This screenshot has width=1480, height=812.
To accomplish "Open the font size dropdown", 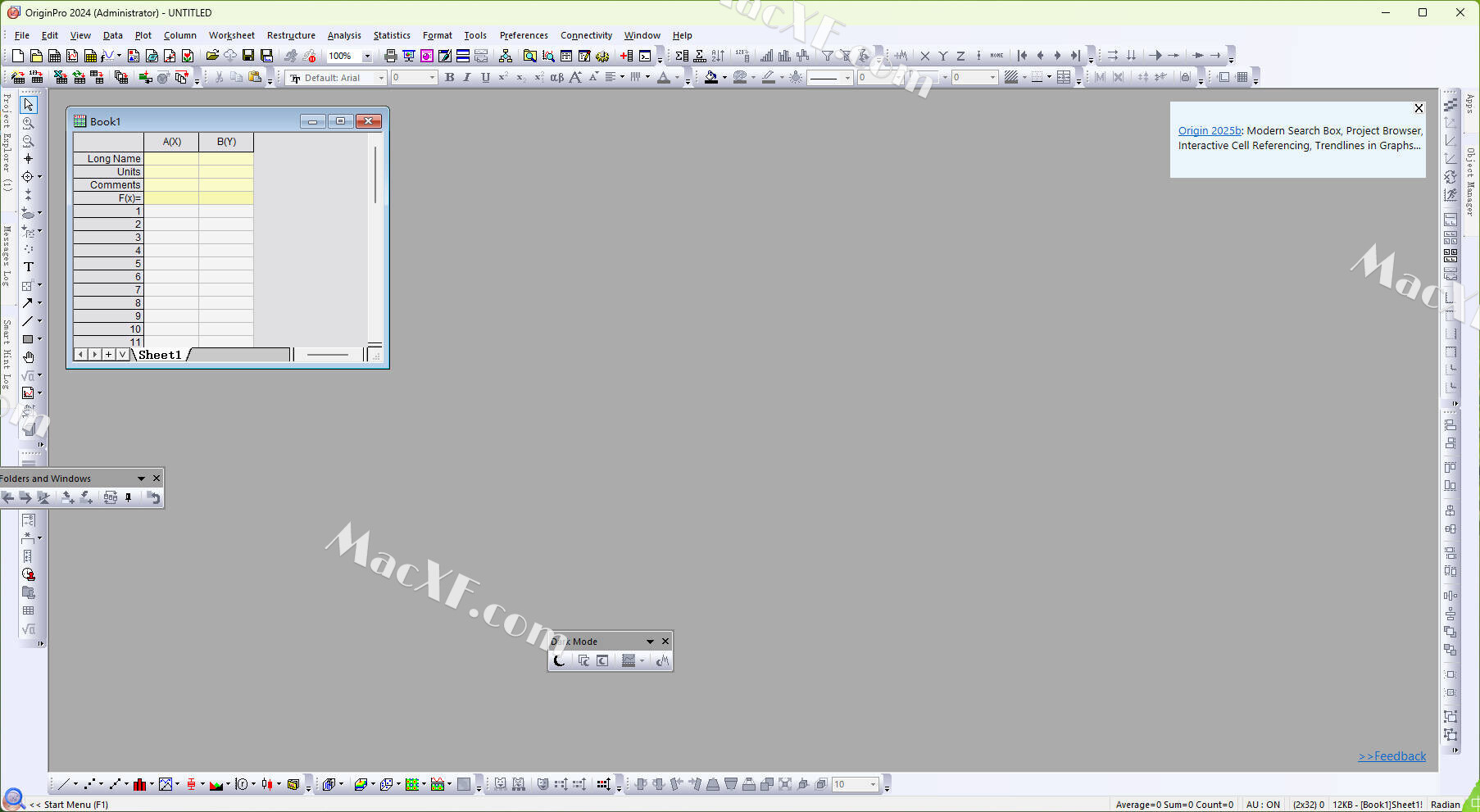I will click(433, 78).
